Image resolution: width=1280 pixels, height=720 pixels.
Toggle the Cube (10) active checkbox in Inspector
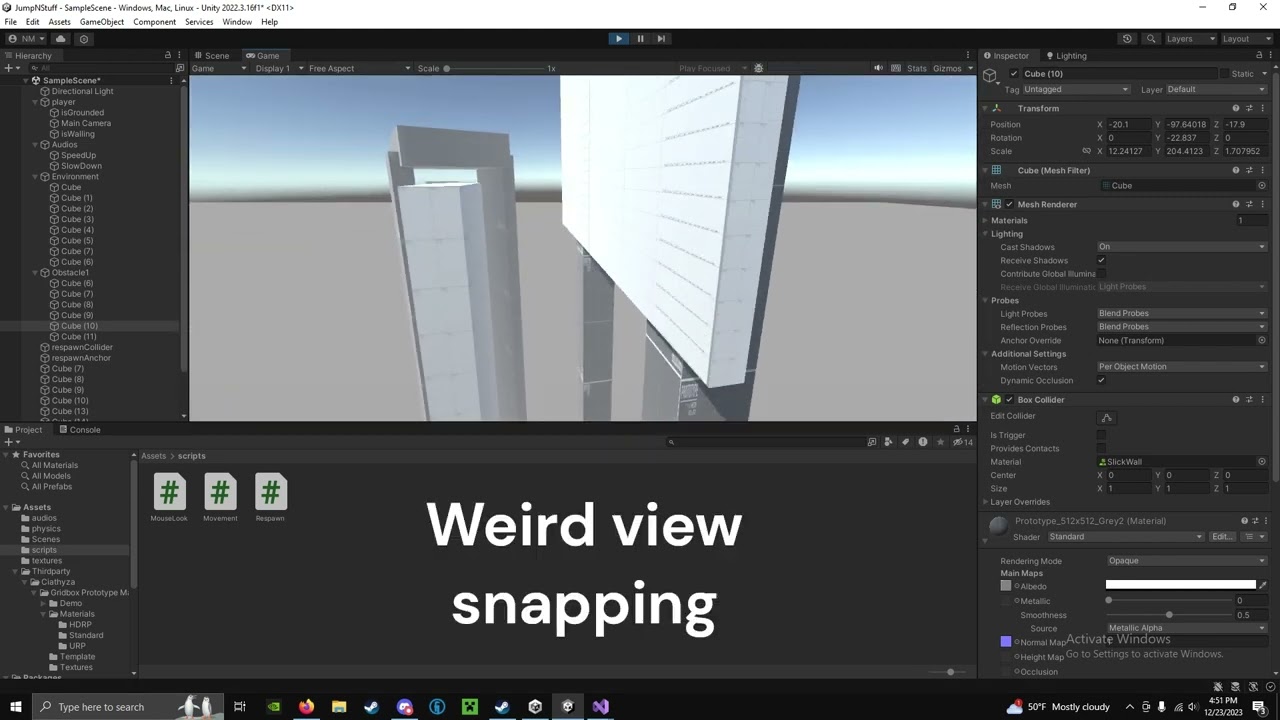pos(1014,74)
